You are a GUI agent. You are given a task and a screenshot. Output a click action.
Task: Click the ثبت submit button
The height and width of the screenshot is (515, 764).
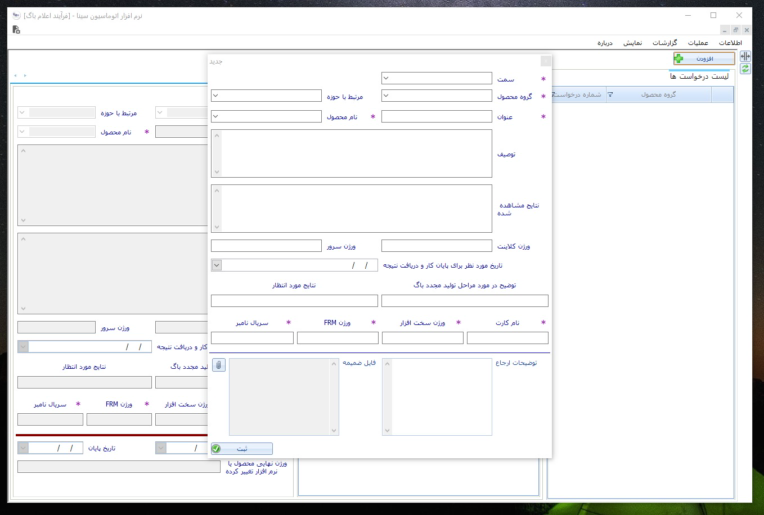click(x=242, y=448)
